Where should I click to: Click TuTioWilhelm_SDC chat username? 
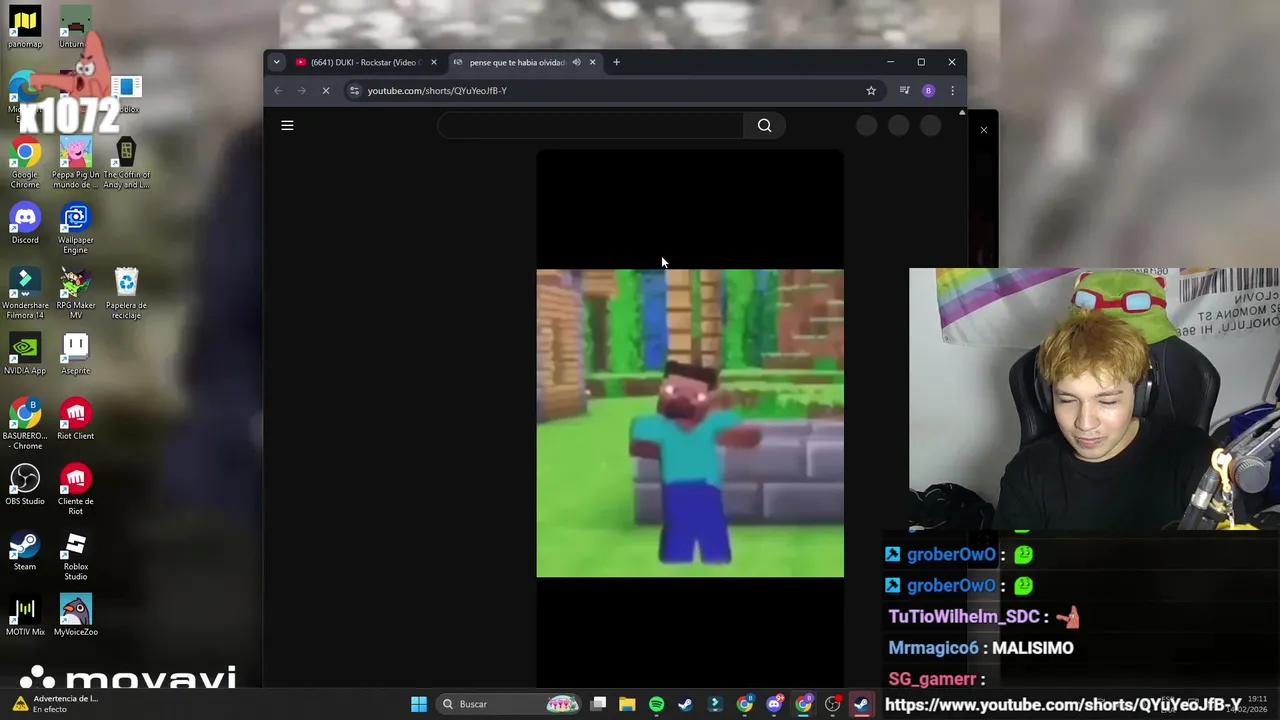[x=962, y=617]
